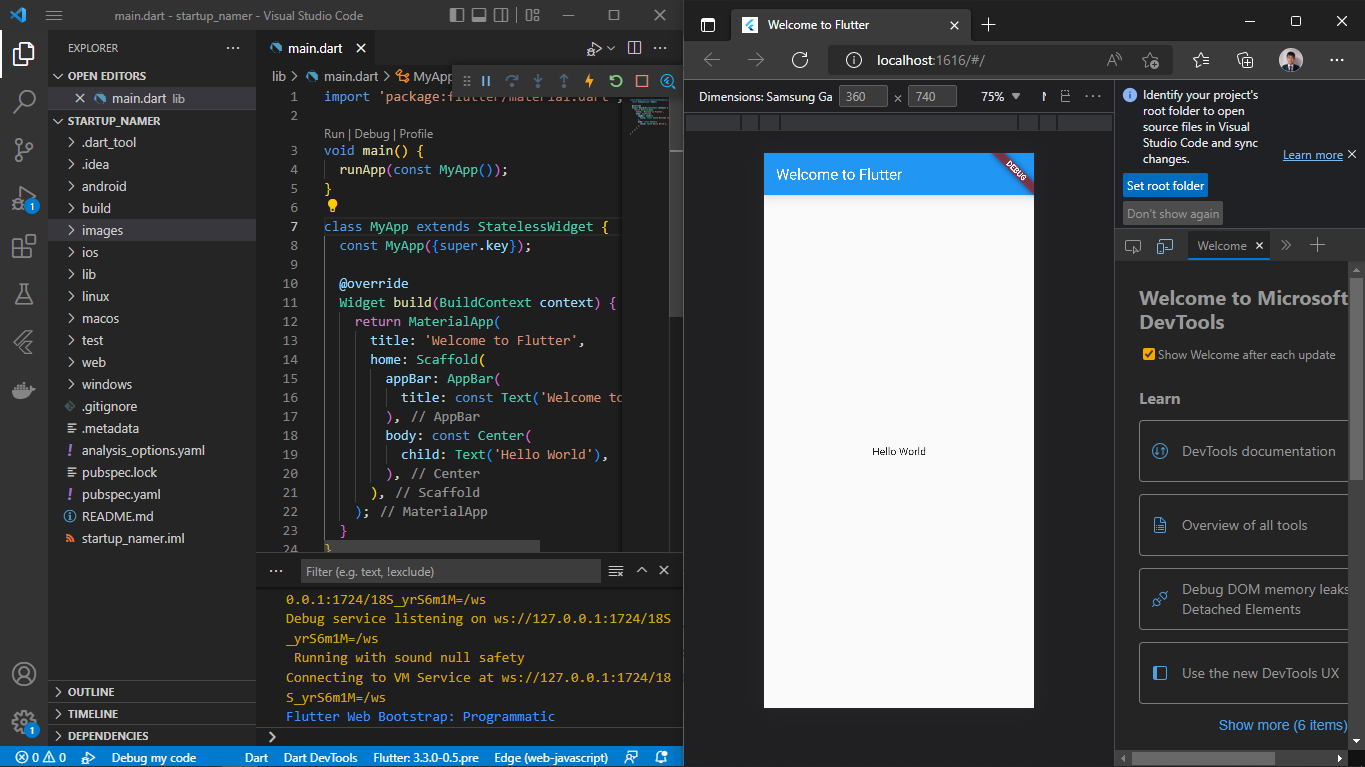The height and width of the screenshot is (767, 1365).
Task: Open the Explorer more actions menu
Action: tap(233, 48)
